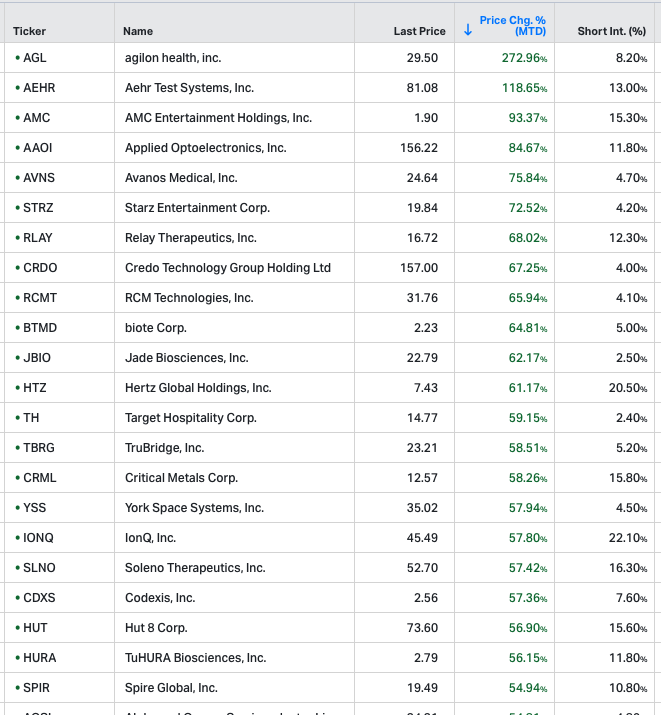Open Hertz Global Holdings, Inc. entry

pos(198,388)
